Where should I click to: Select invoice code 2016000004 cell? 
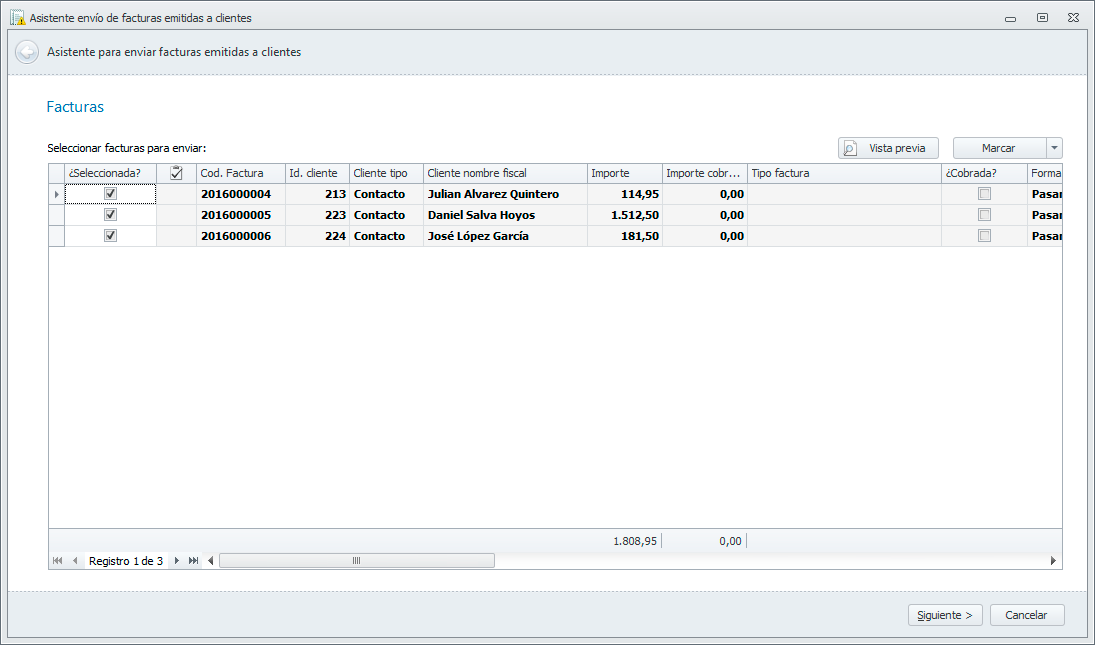click(241, 194)
